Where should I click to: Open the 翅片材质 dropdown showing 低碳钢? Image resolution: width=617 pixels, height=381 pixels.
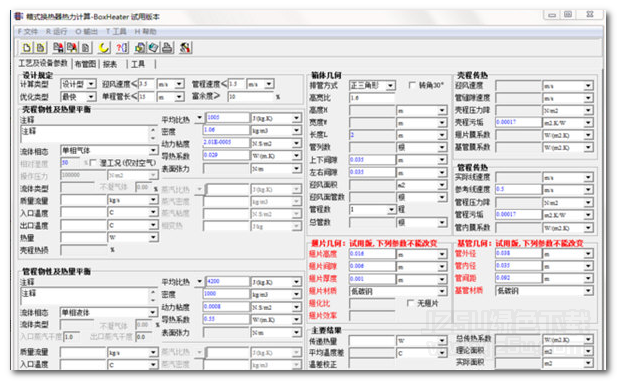point(398,291)
